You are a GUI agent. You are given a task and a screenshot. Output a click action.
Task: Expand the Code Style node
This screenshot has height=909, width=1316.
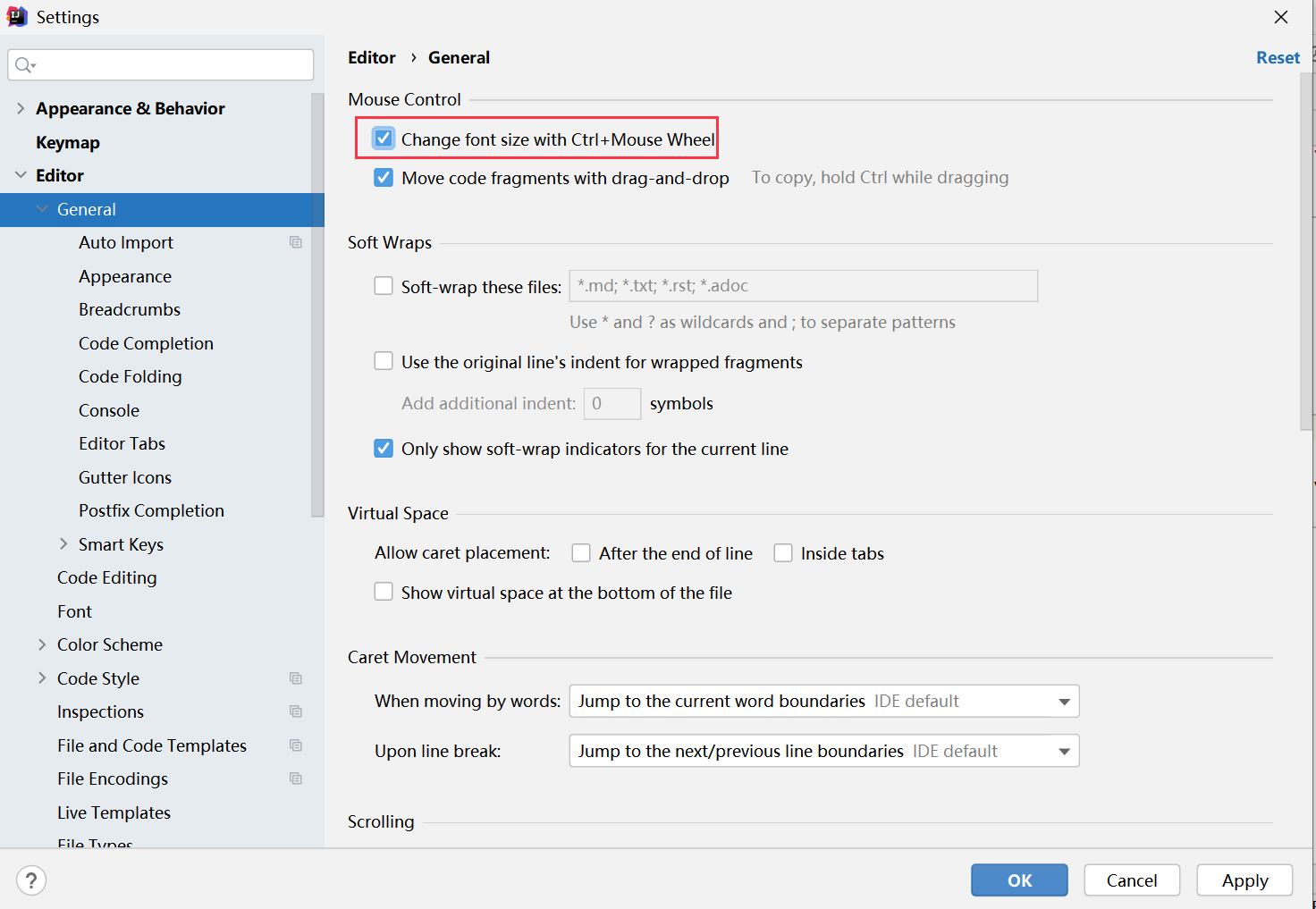[x=42, y=678]
